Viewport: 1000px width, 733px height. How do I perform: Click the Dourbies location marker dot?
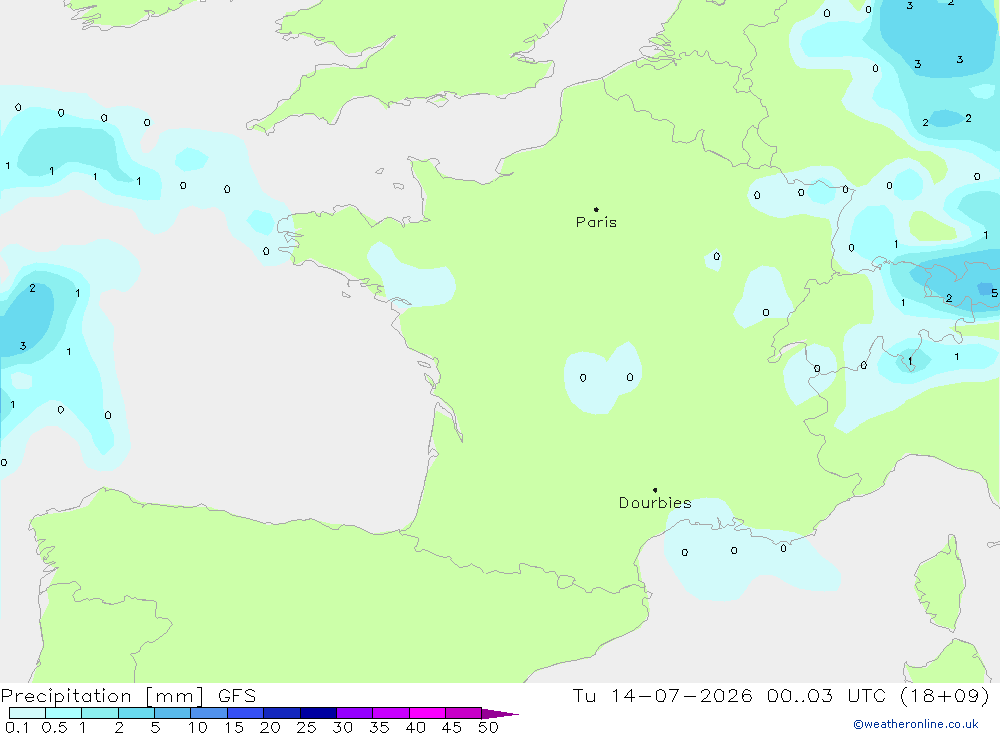(655, 490)
